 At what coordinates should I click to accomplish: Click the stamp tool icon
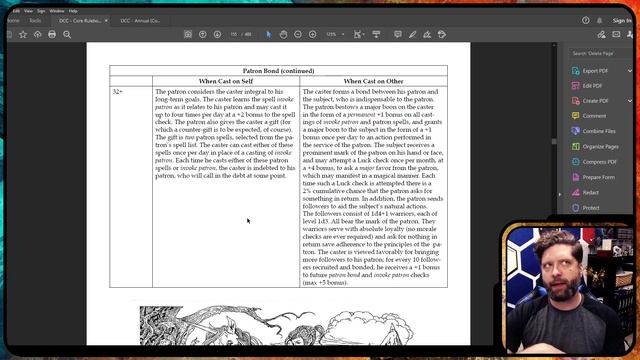coord(442,35)
